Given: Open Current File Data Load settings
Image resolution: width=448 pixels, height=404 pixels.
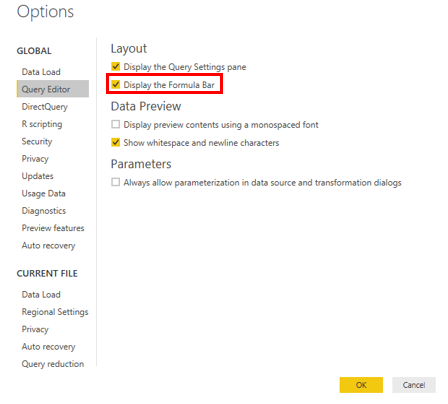Looking at the screenshot, I should (41, 294).
